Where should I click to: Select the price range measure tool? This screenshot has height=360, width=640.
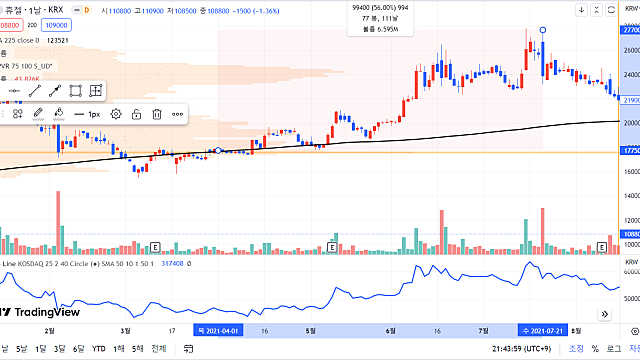click(96, 91)
